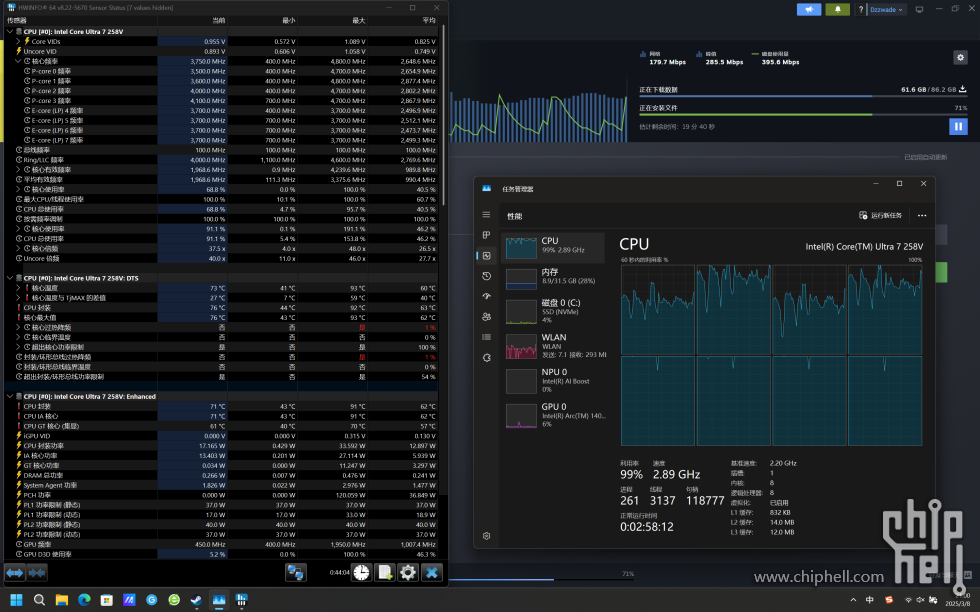980x612 pixels.
Task: Open Users icon in Task Manager sidebar
Action: (x=486, y=317)
